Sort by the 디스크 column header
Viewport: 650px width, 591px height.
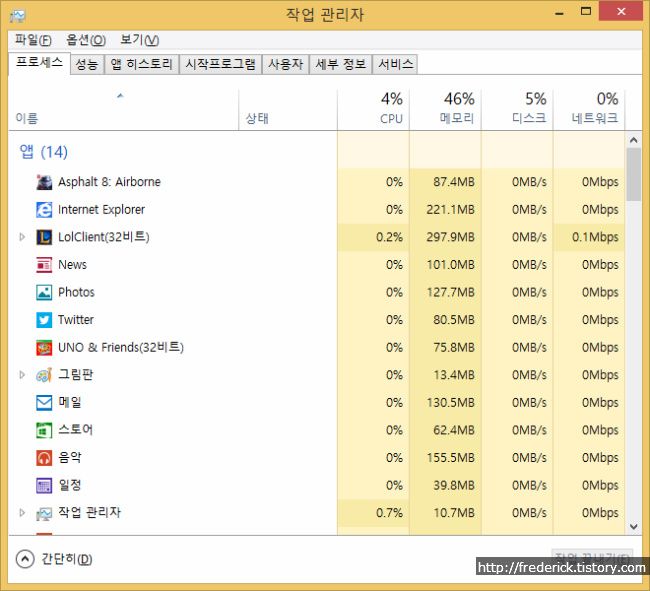[517, 110]
